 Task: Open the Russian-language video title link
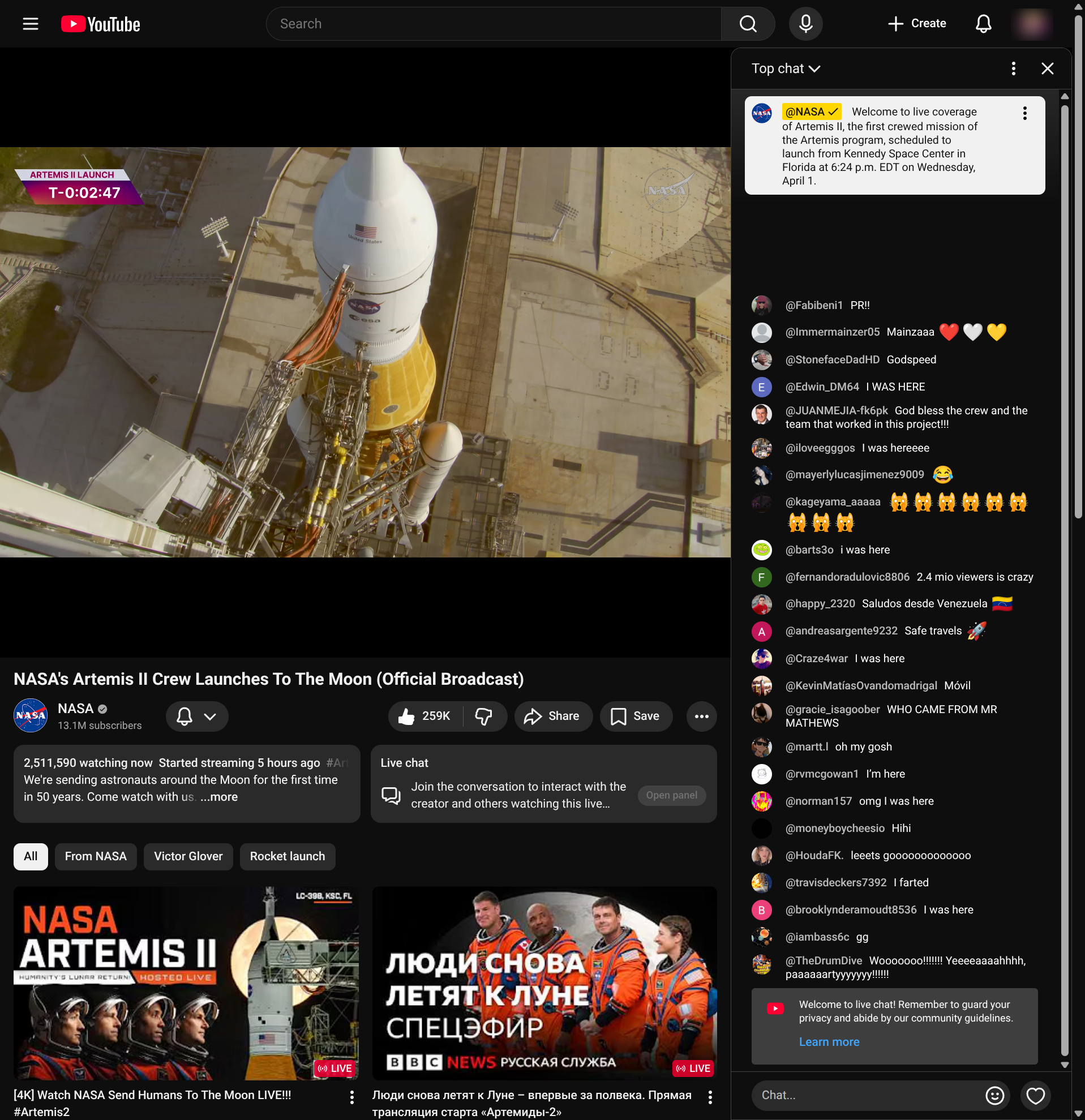click(531, 1103)
